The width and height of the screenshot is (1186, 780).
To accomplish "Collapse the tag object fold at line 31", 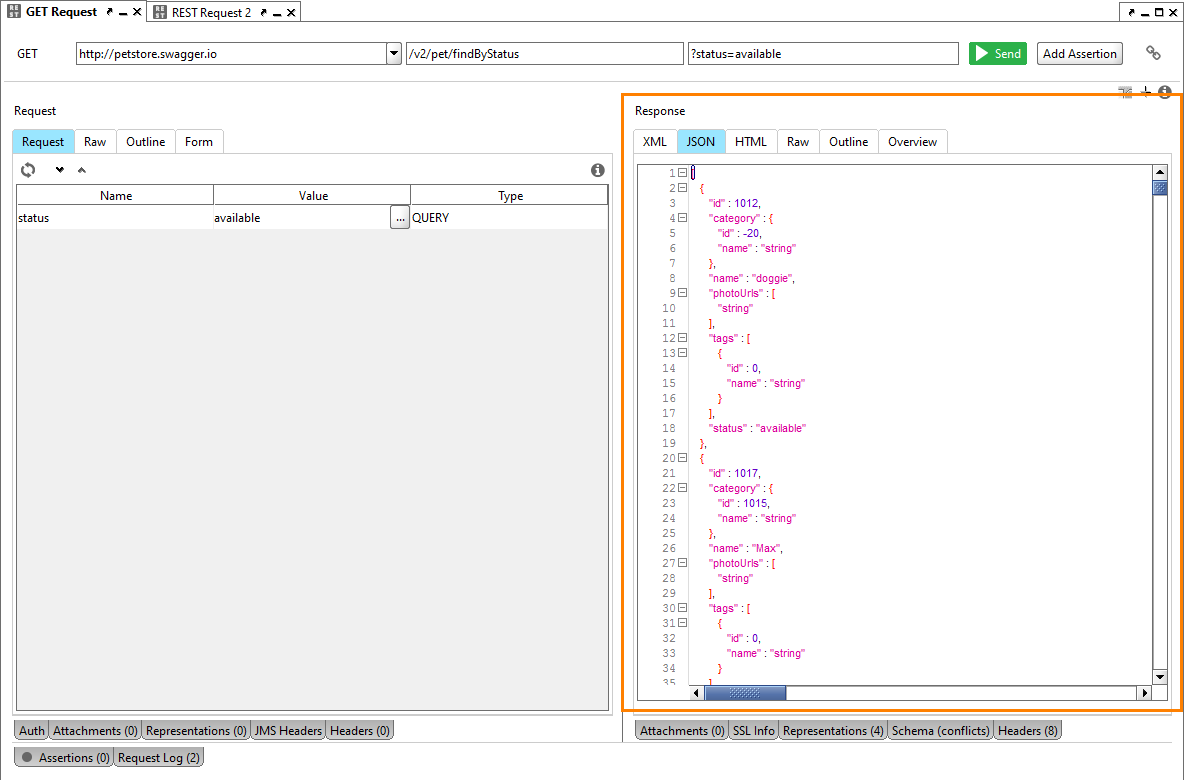I will (682, 623).
